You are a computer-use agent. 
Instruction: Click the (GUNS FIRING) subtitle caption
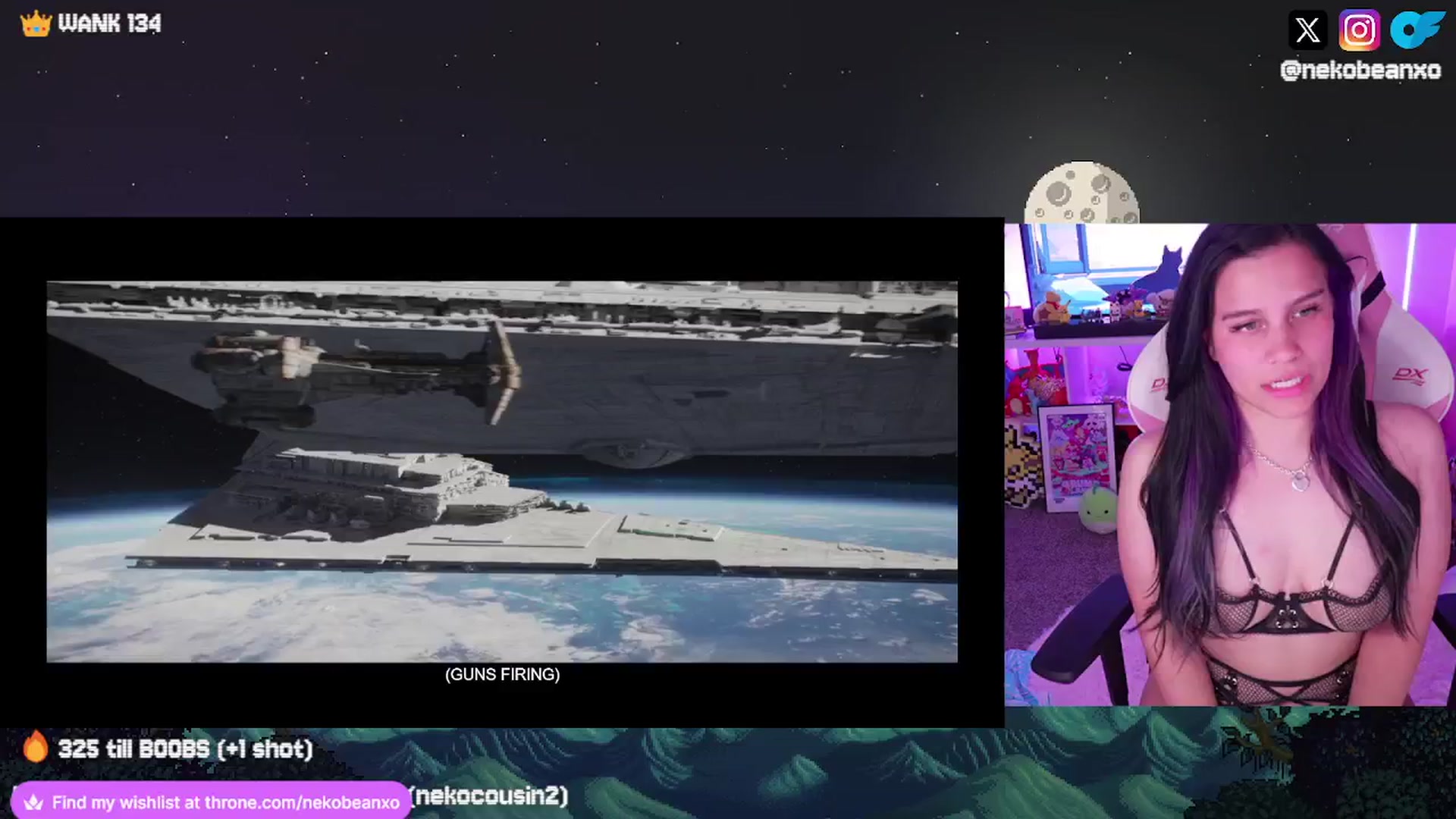(x=502, y=674)
